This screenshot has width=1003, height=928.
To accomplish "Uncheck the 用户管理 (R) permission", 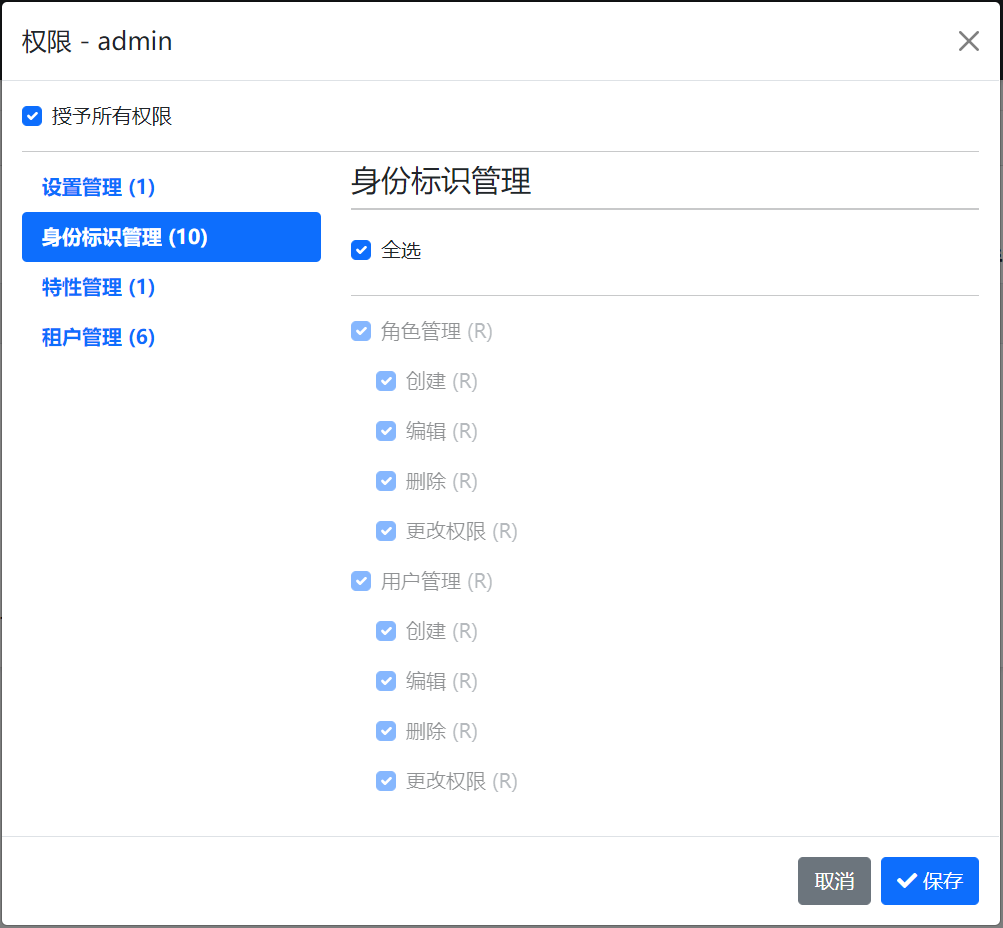I will point(361,581).
